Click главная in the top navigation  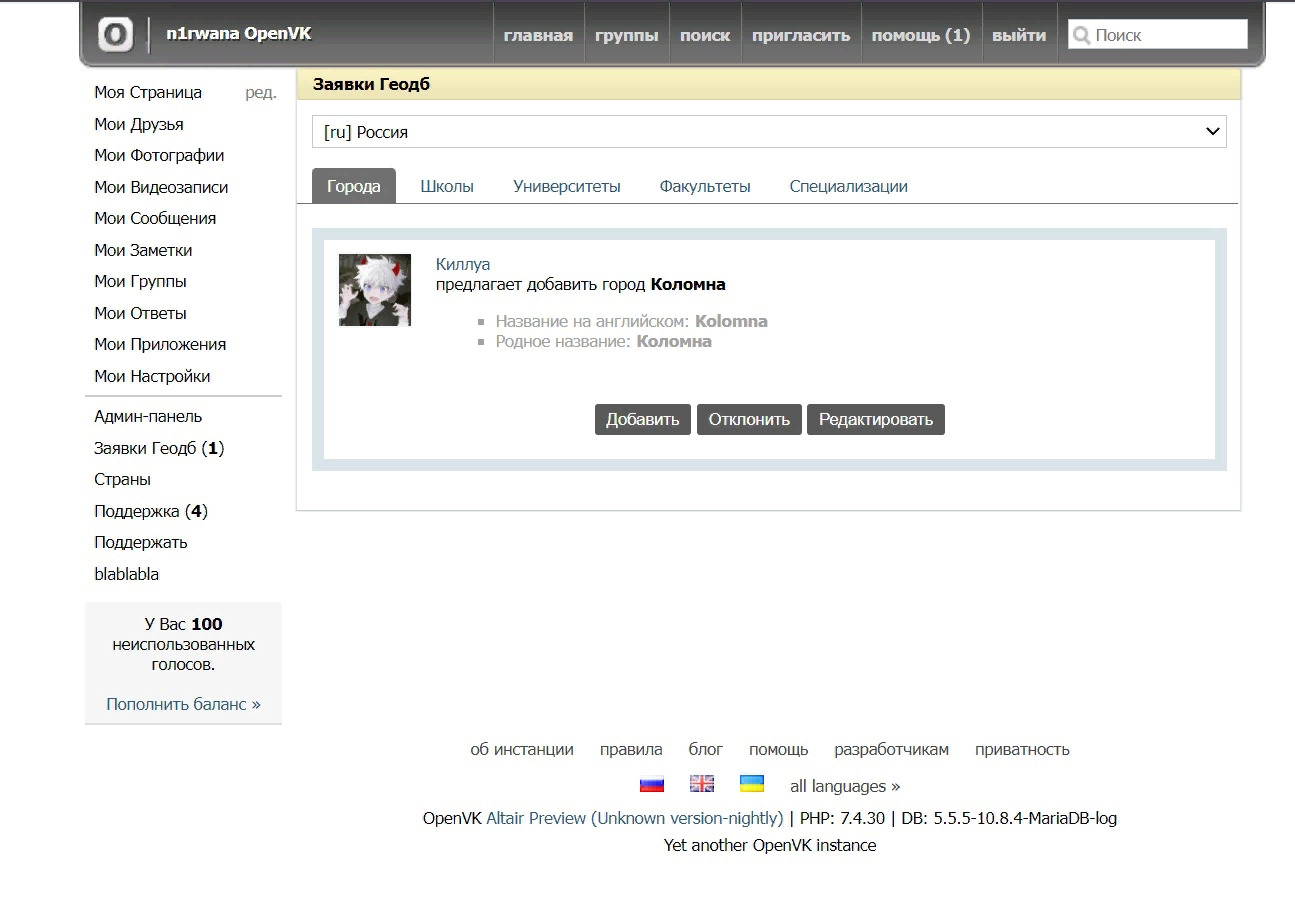click(538, 35)
